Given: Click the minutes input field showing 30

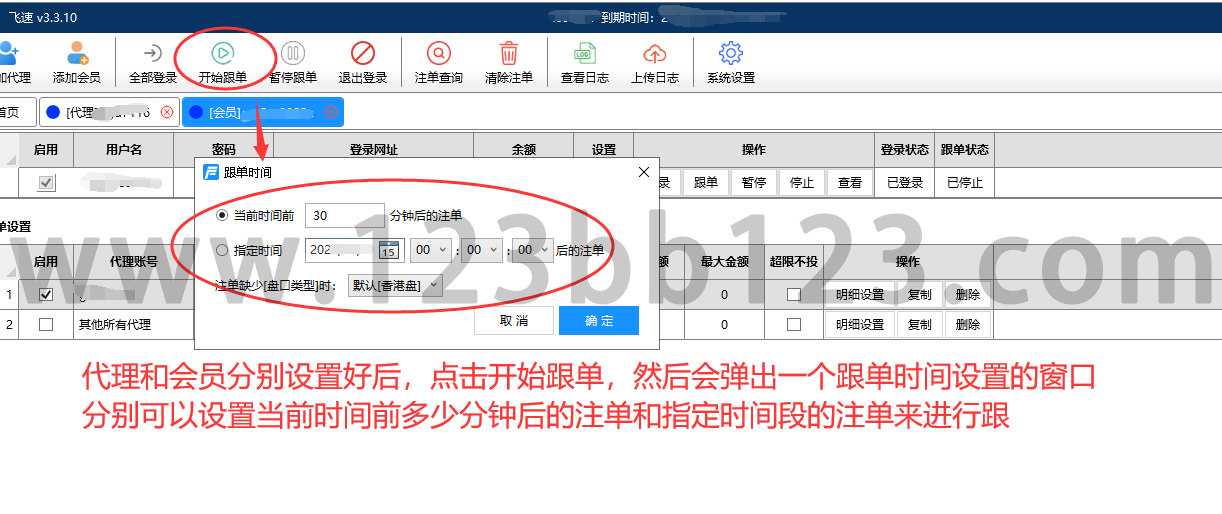Looking at the screenshot, I should coord(344,215).
